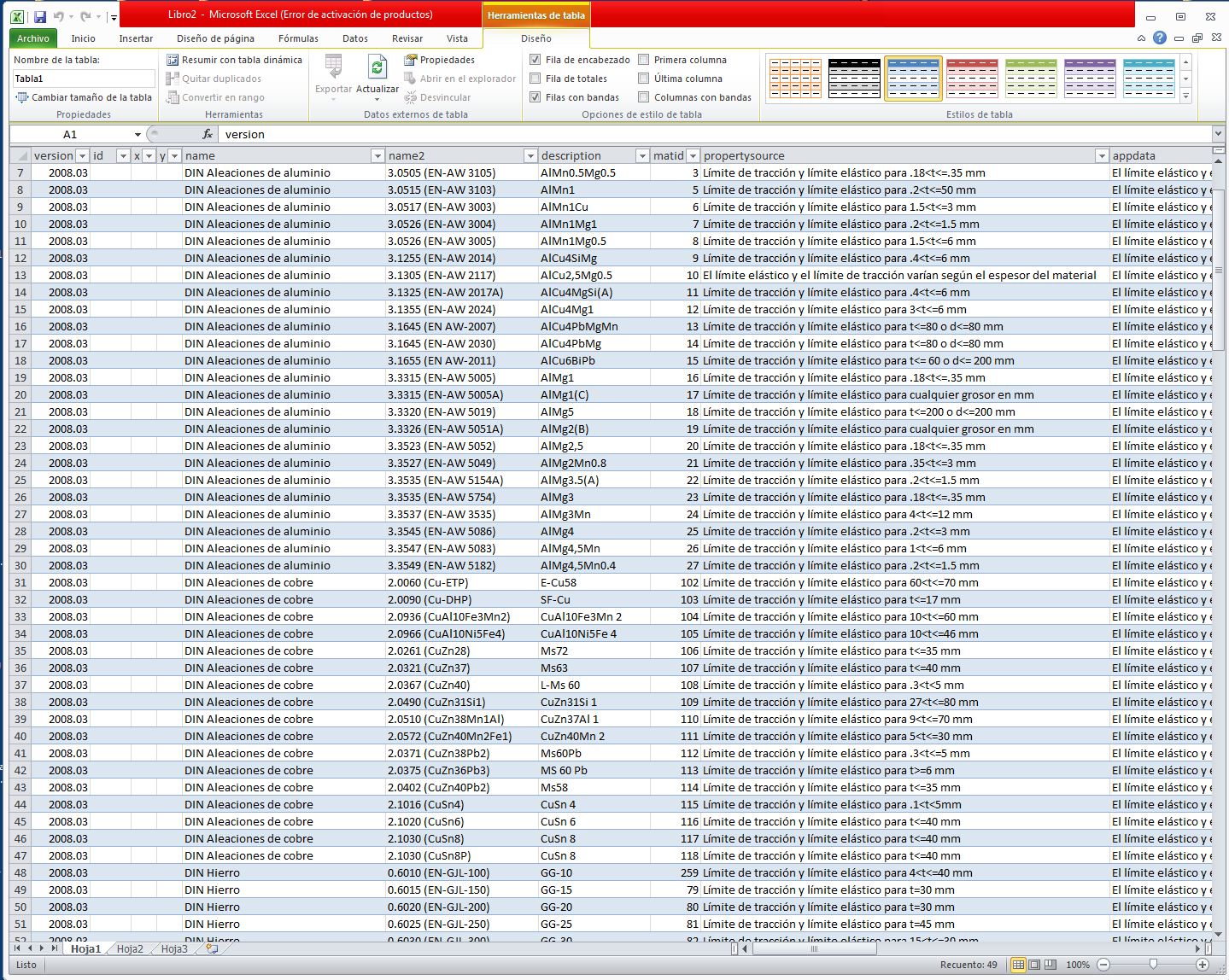Select the red table style thumbnail

click(972, 79)
